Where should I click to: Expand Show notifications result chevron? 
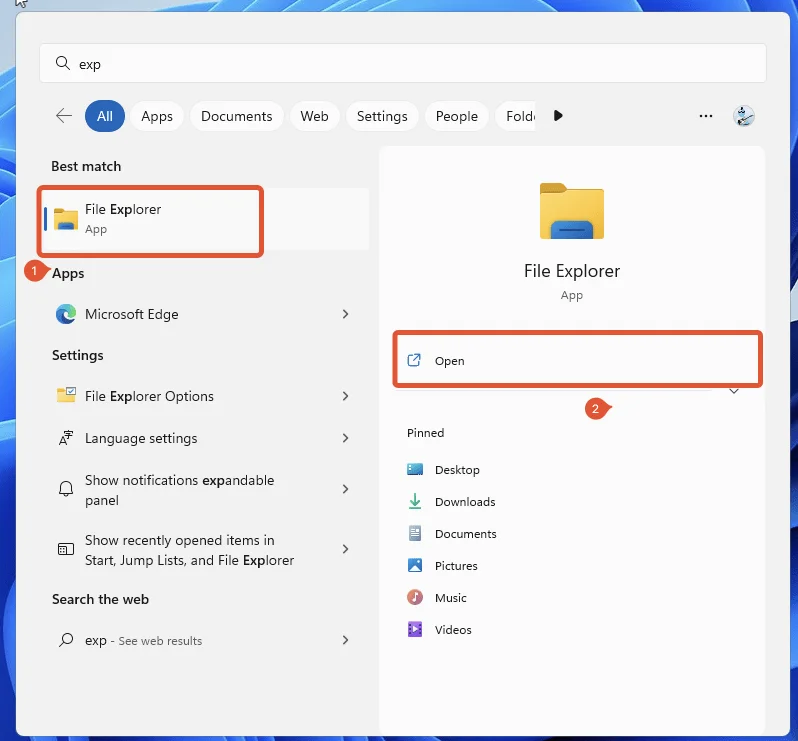346,489
